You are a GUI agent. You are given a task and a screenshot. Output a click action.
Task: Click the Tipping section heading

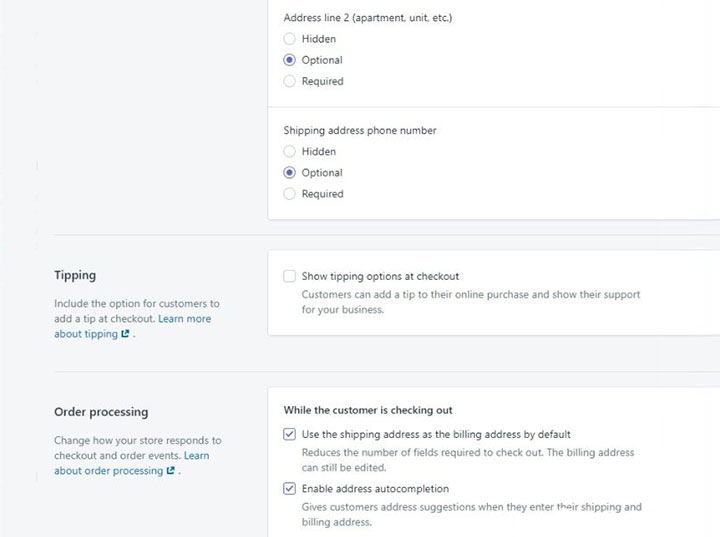[x=75, y=275]
